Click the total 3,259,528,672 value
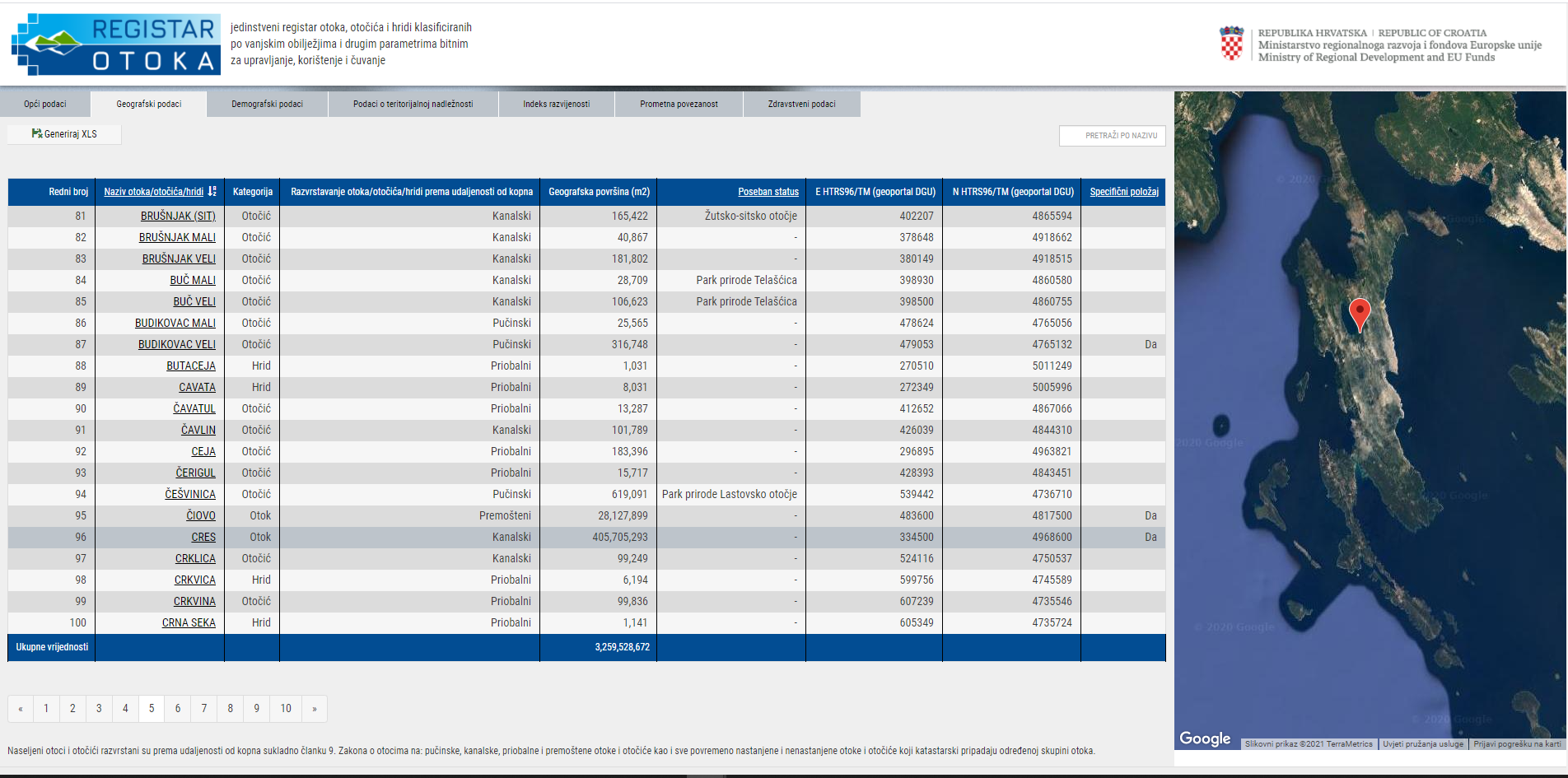Viewport: 1568px width, 778px height. (623, 647)
